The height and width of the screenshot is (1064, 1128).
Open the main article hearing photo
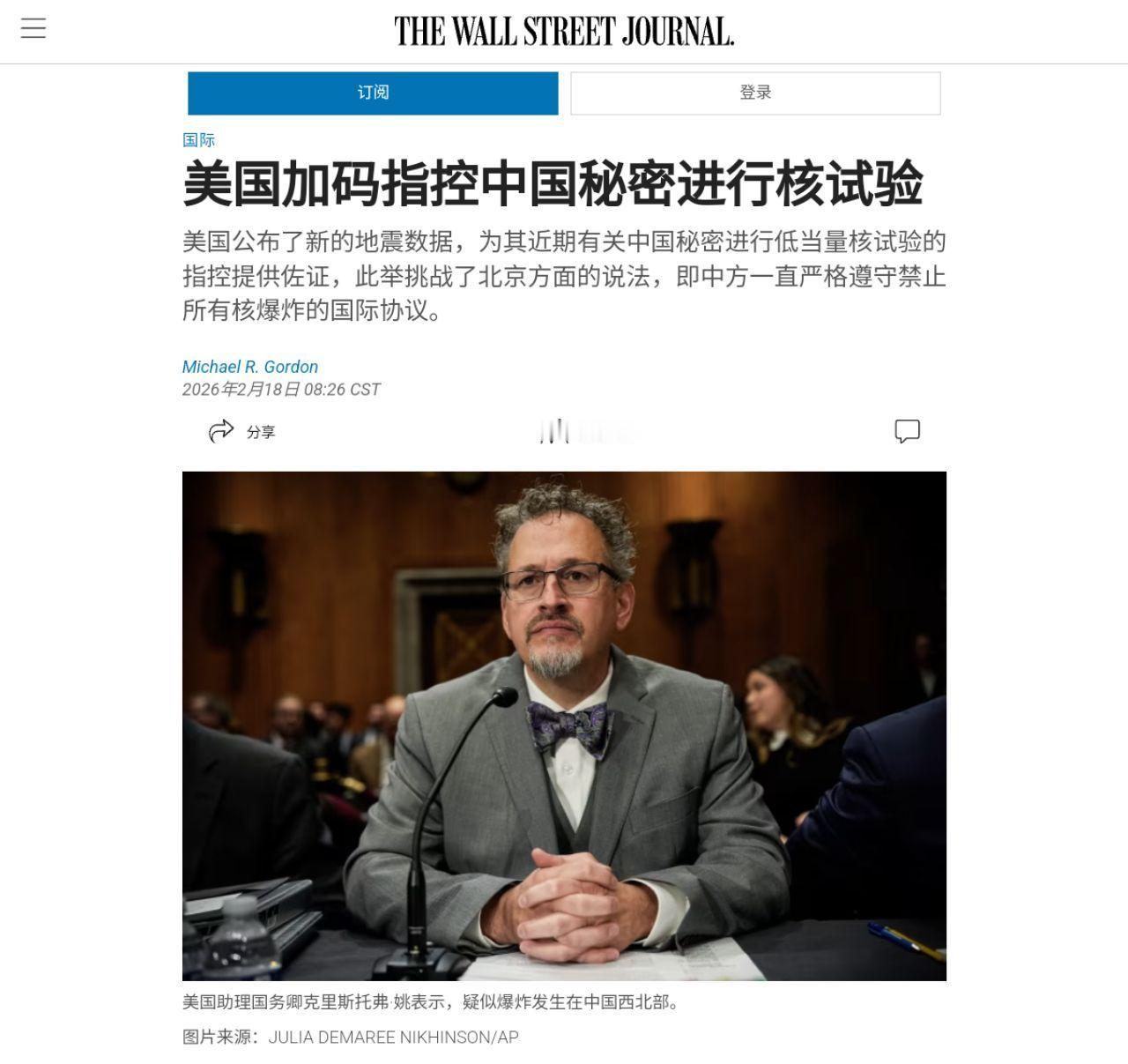[x=564, y=725]
